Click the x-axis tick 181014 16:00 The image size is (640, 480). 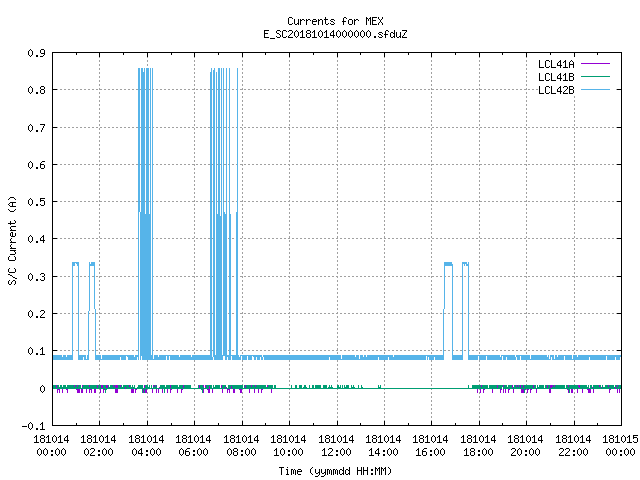click(431, 446)
